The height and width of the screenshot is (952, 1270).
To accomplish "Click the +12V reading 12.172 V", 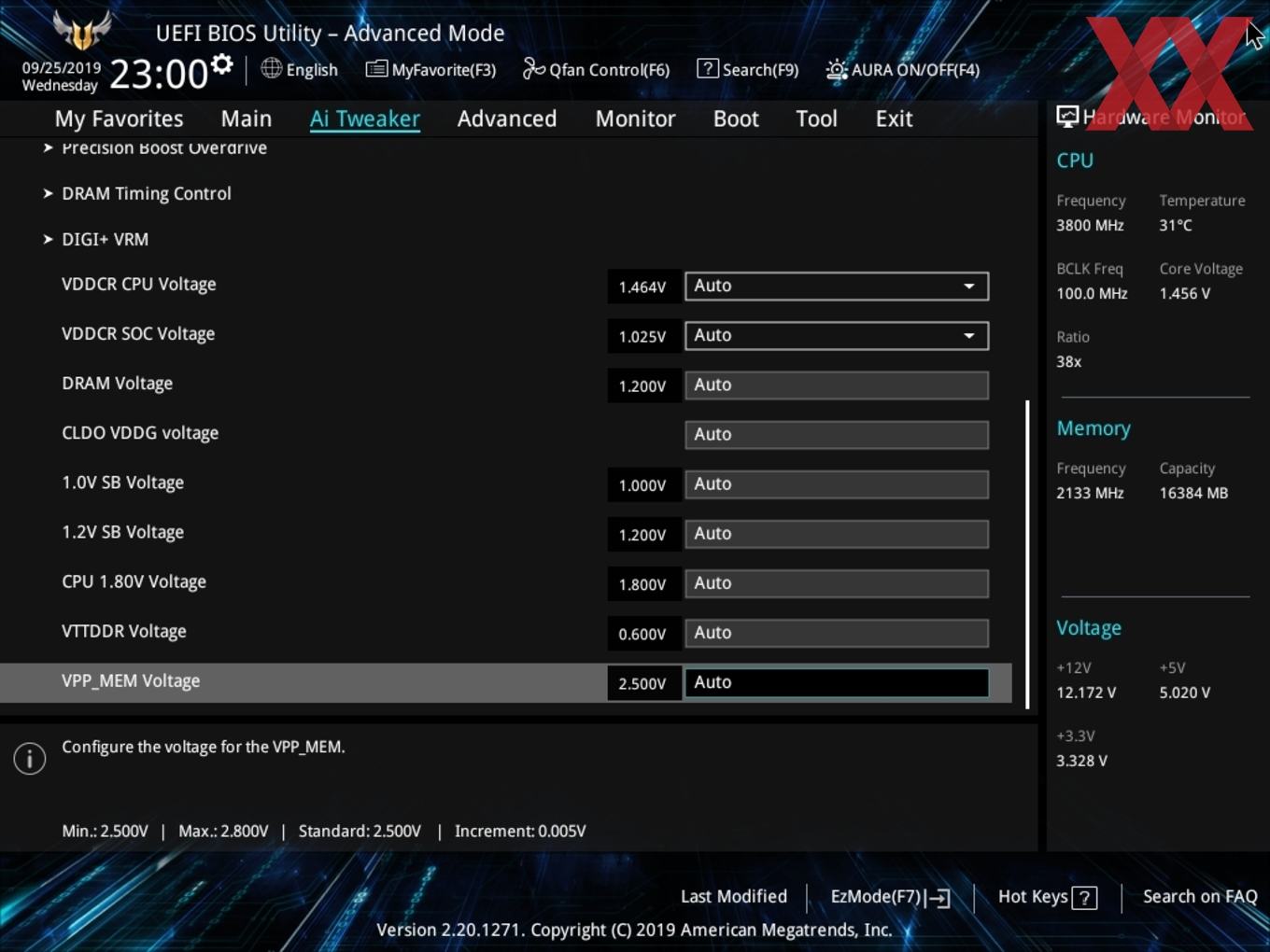I will pyautogui.click(x=1086, y=693).
